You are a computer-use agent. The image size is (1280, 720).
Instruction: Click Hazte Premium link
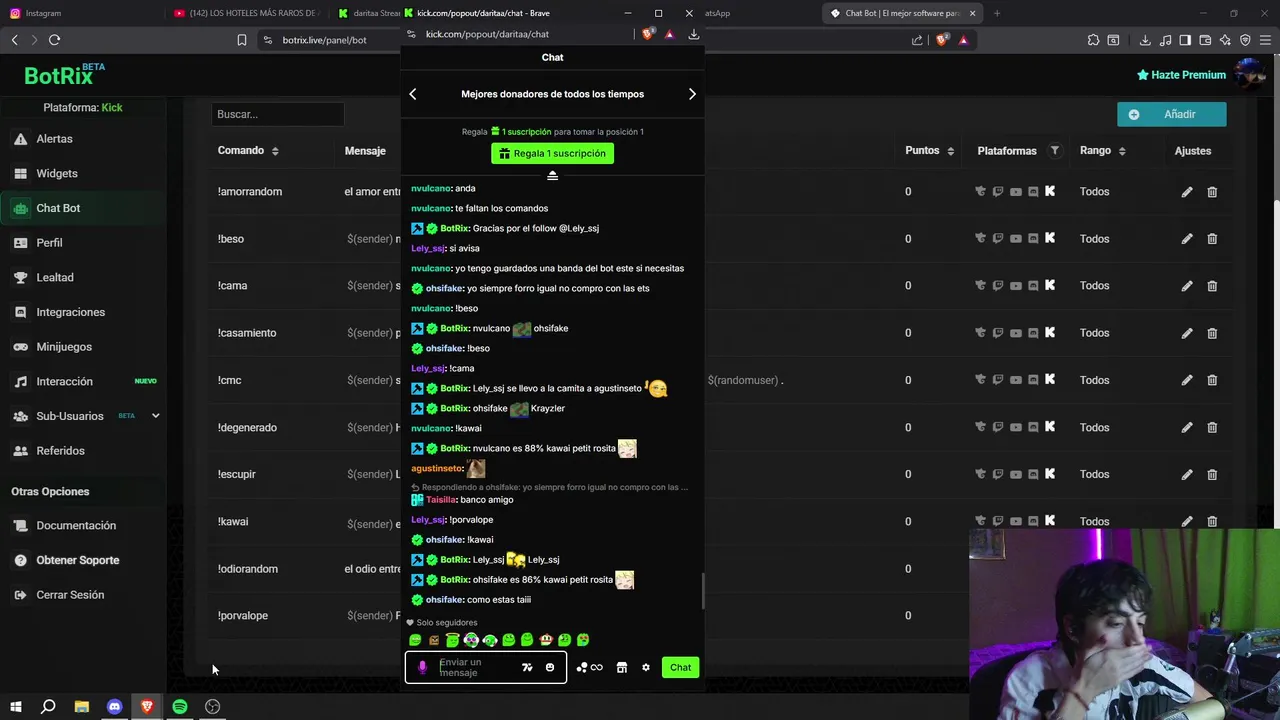tap(1181, 75)
